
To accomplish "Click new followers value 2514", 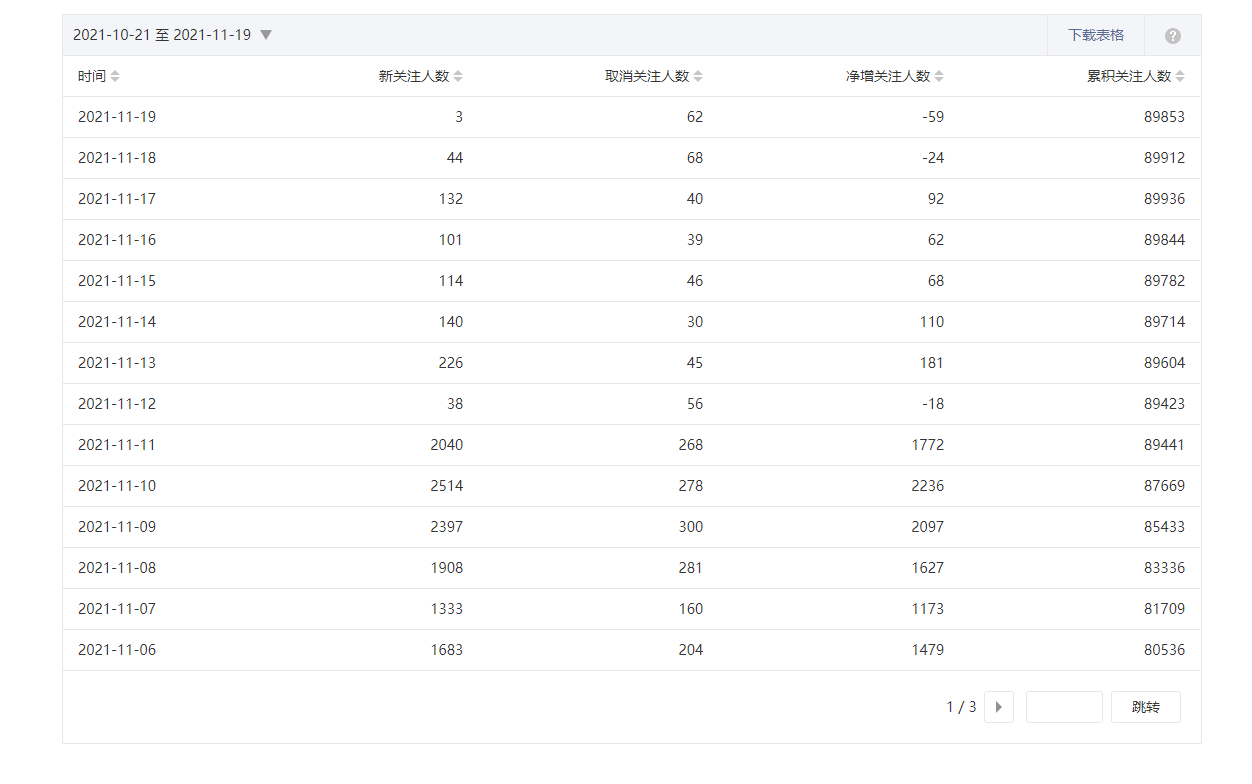I will [x=446, y=486].
